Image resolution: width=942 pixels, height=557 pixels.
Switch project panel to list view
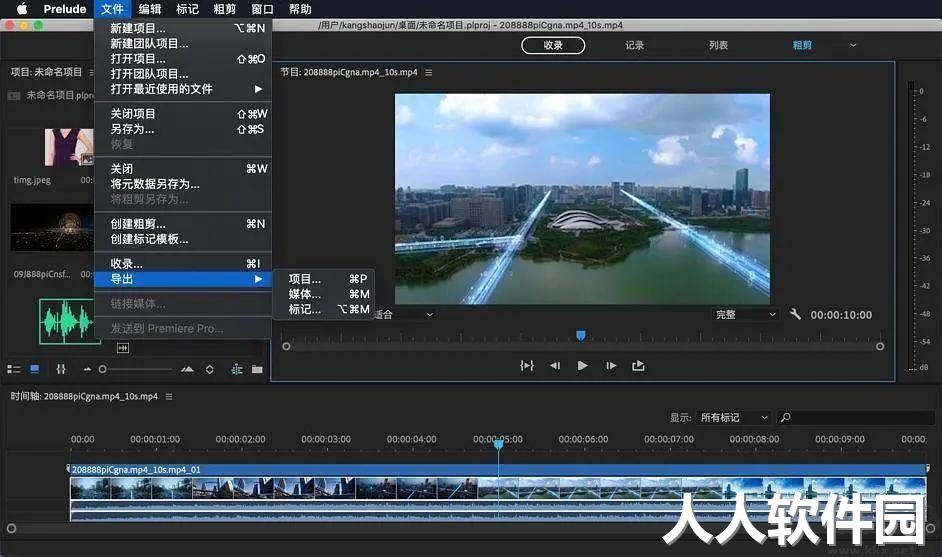13,369
